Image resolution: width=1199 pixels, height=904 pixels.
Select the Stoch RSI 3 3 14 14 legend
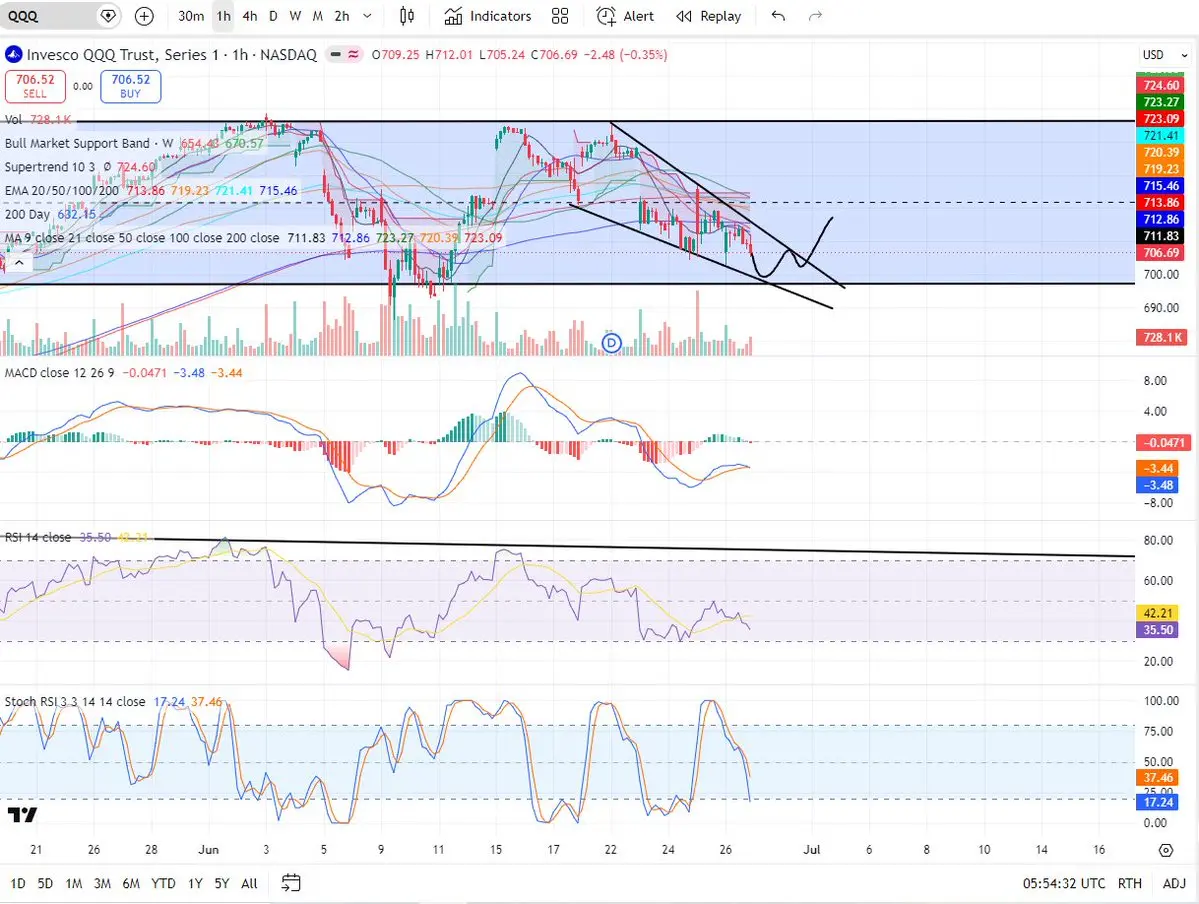(113, 701)
